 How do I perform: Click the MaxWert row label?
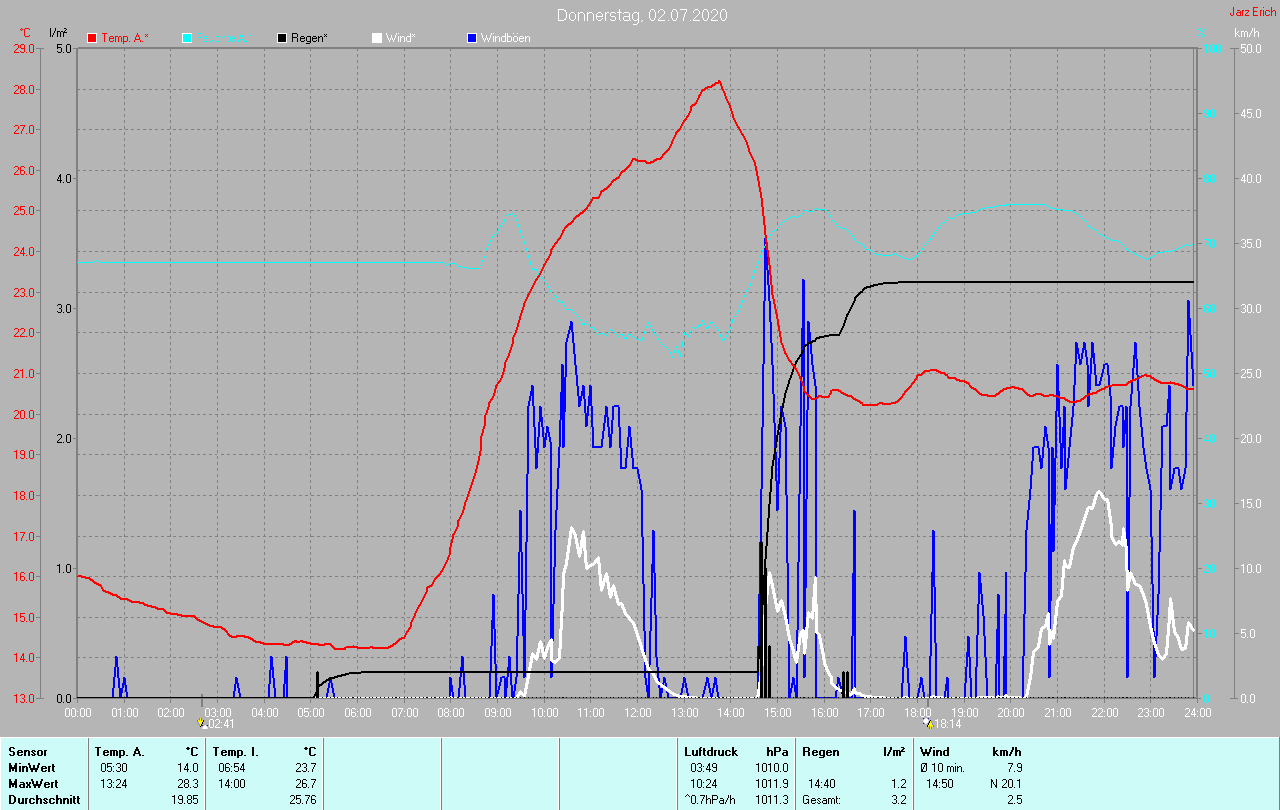click(33, 784)
